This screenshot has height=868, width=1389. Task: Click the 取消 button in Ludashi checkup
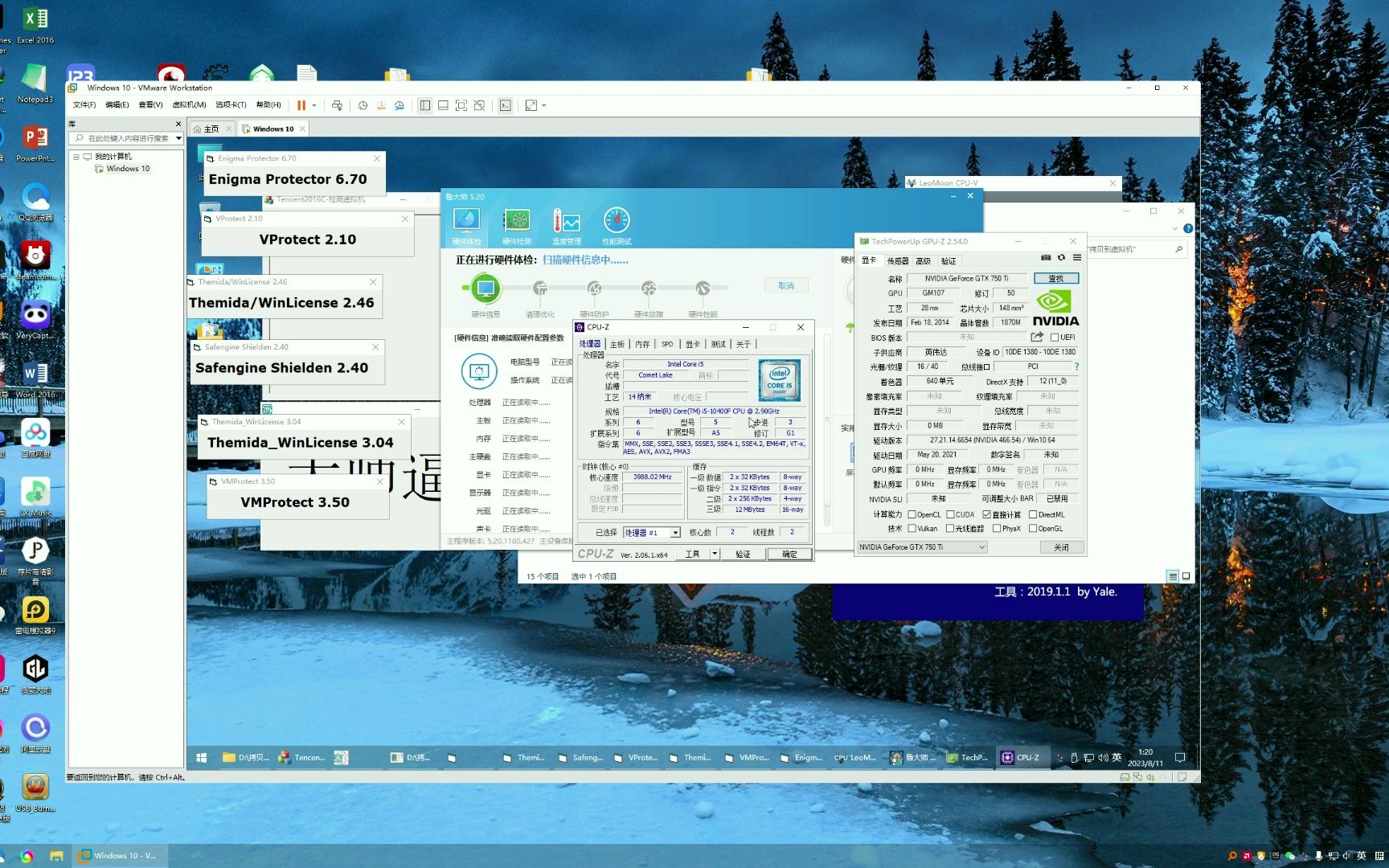pyautogui.click(x=786, y=286)
